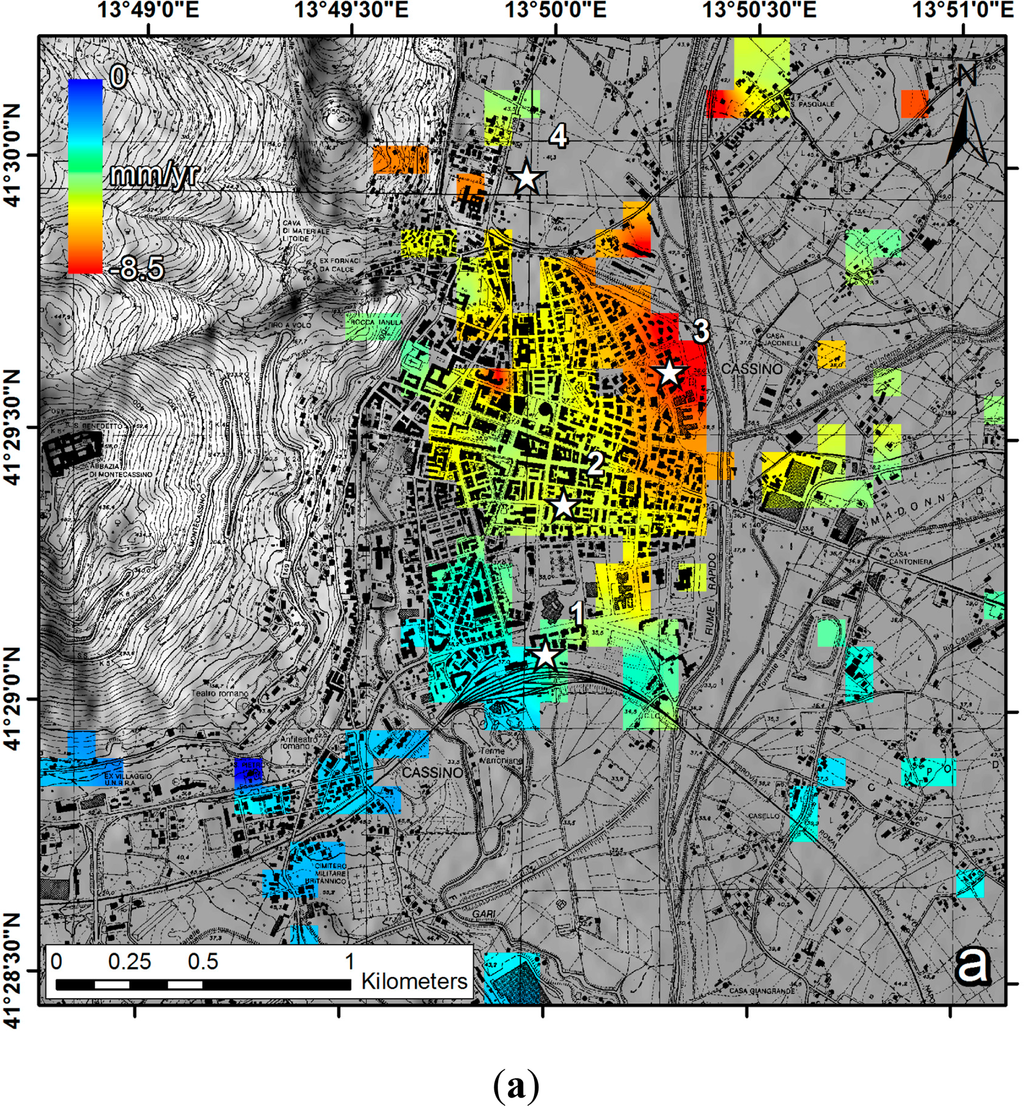Click the Casa Cantoniera map label
1024x1106 pixels.
[x=910, y=557]
